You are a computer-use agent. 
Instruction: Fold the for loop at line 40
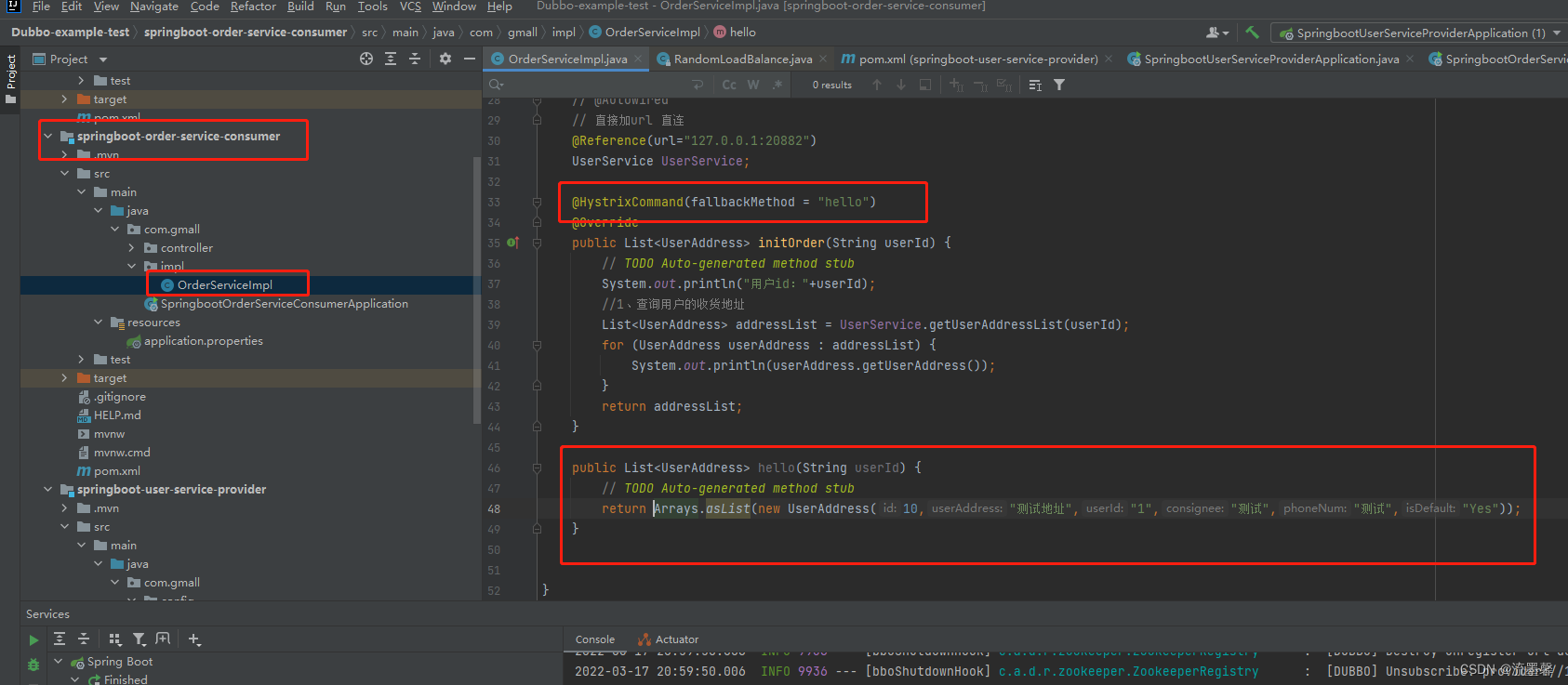click(537, 345)
